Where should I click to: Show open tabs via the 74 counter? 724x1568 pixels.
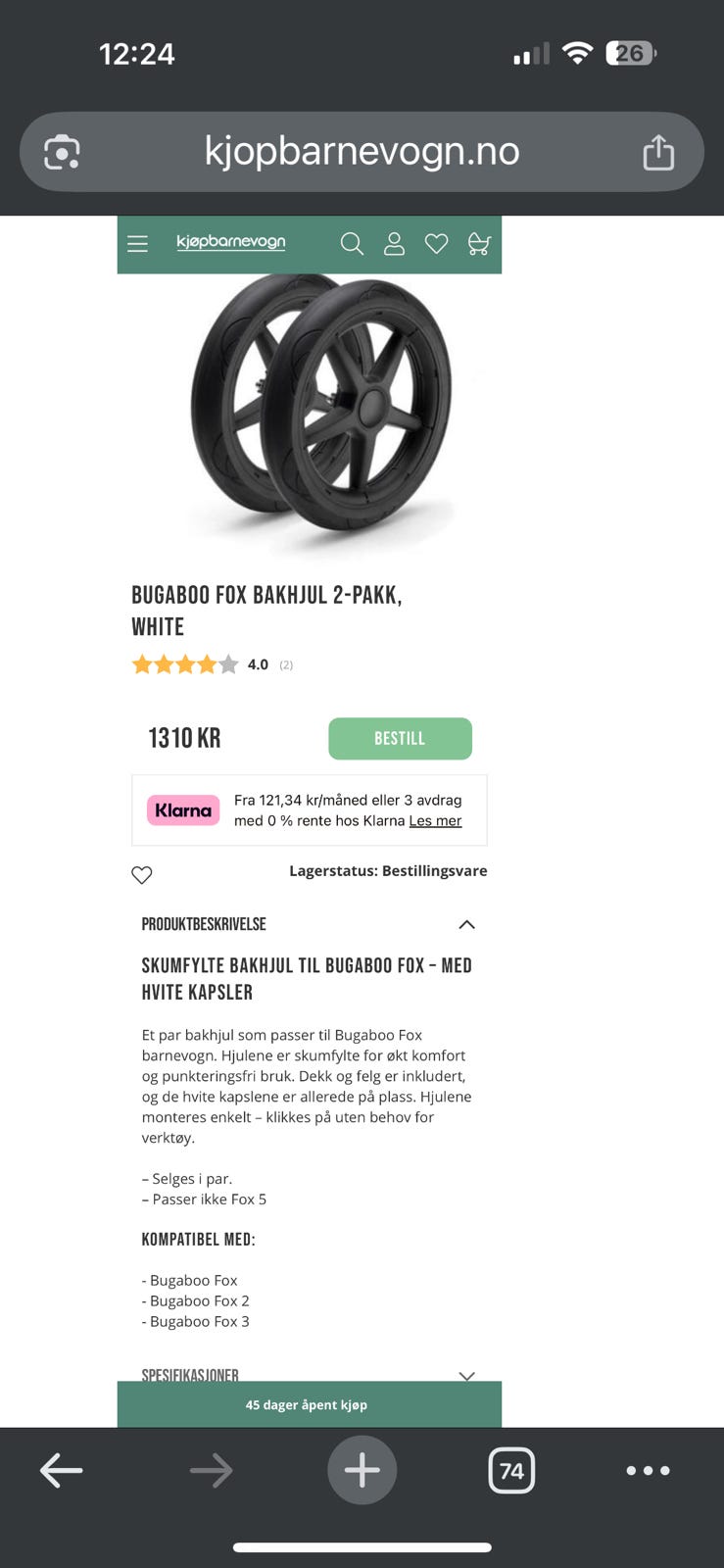click(x=511, y=1470)
